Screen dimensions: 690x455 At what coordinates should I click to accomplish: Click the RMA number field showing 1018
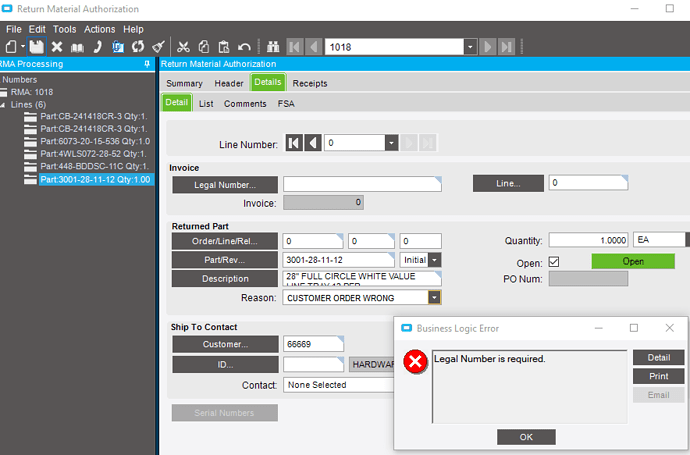(394, 47)
